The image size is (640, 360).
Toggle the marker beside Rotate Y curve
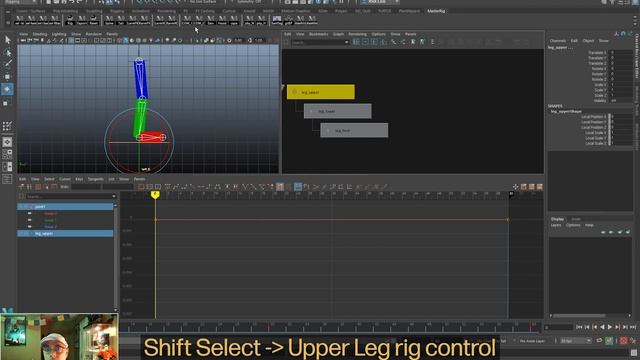29,220
